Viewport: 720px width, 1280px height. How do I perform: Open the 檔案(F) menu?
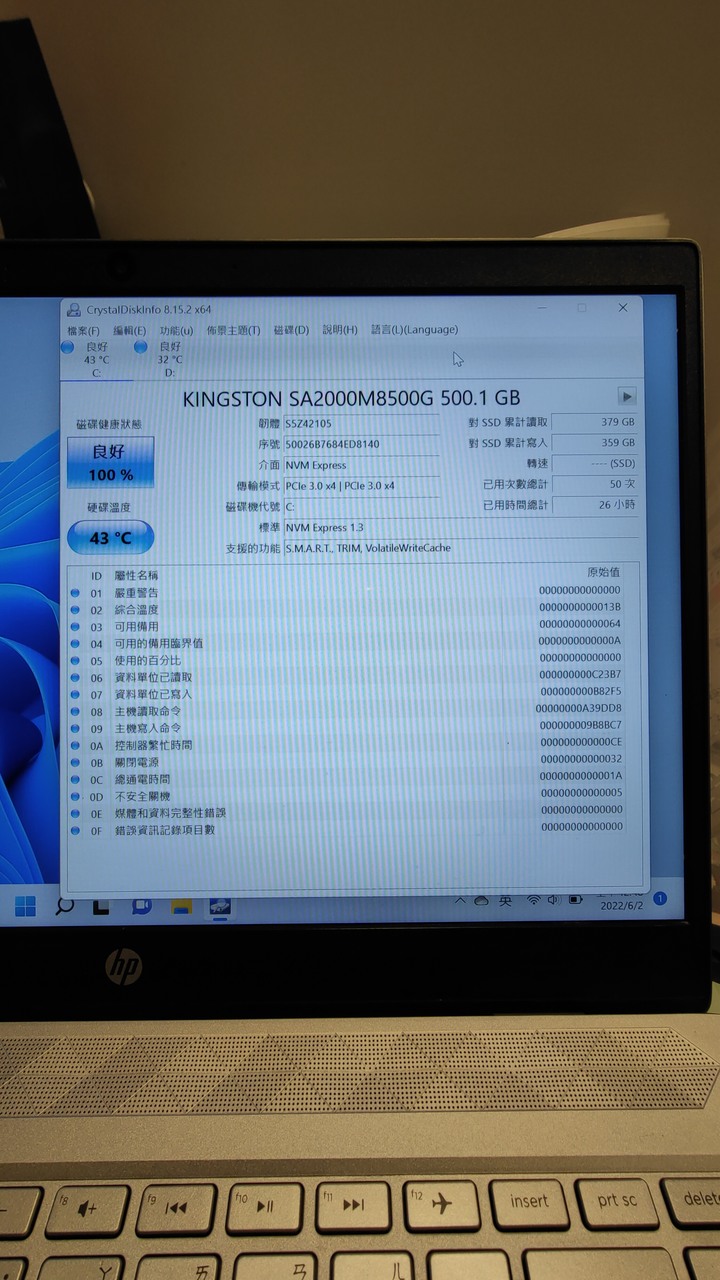pos(84,331)
